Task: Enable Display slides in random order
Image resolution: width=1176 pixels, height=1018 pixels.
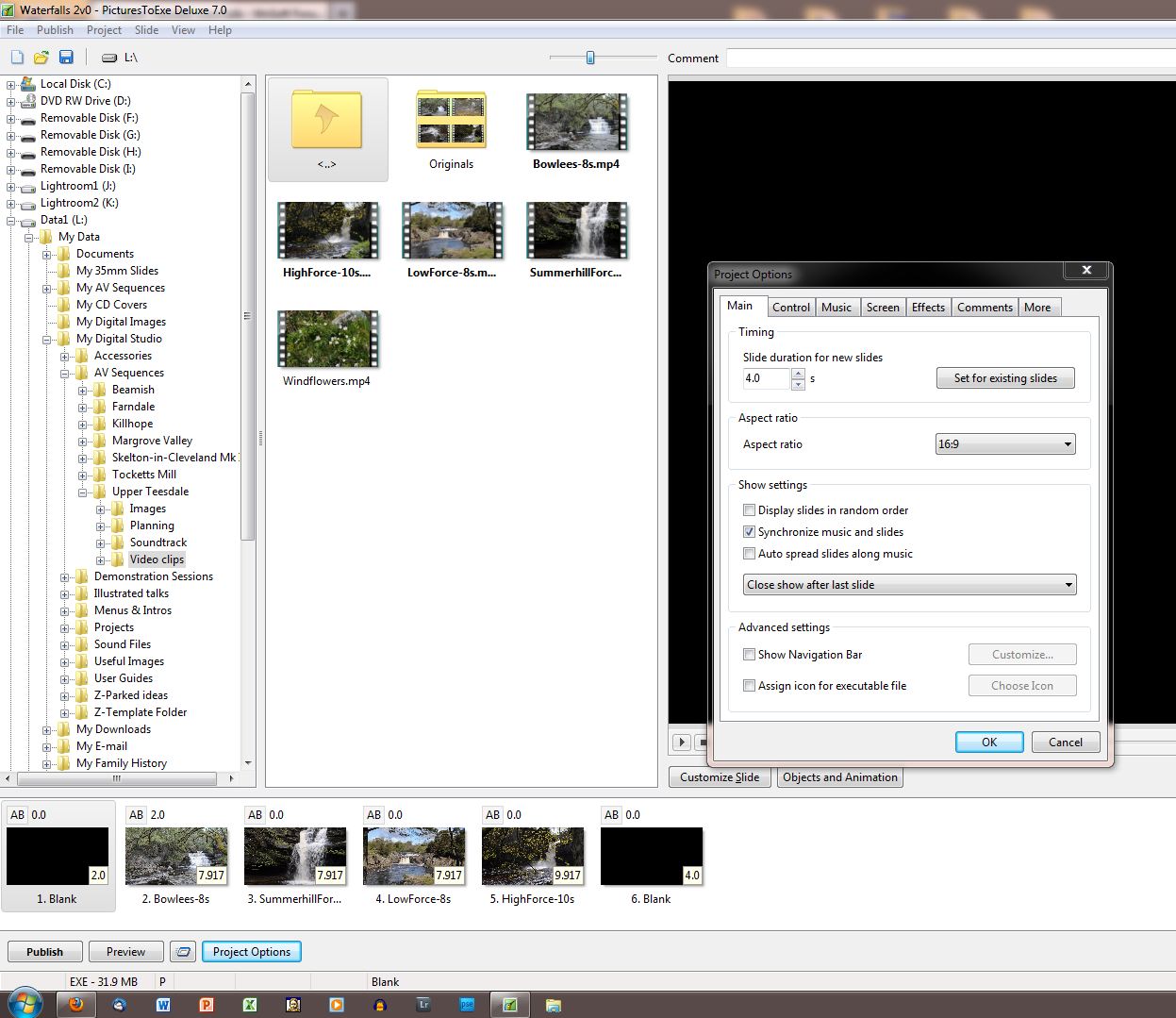Action: click(750, 510)
